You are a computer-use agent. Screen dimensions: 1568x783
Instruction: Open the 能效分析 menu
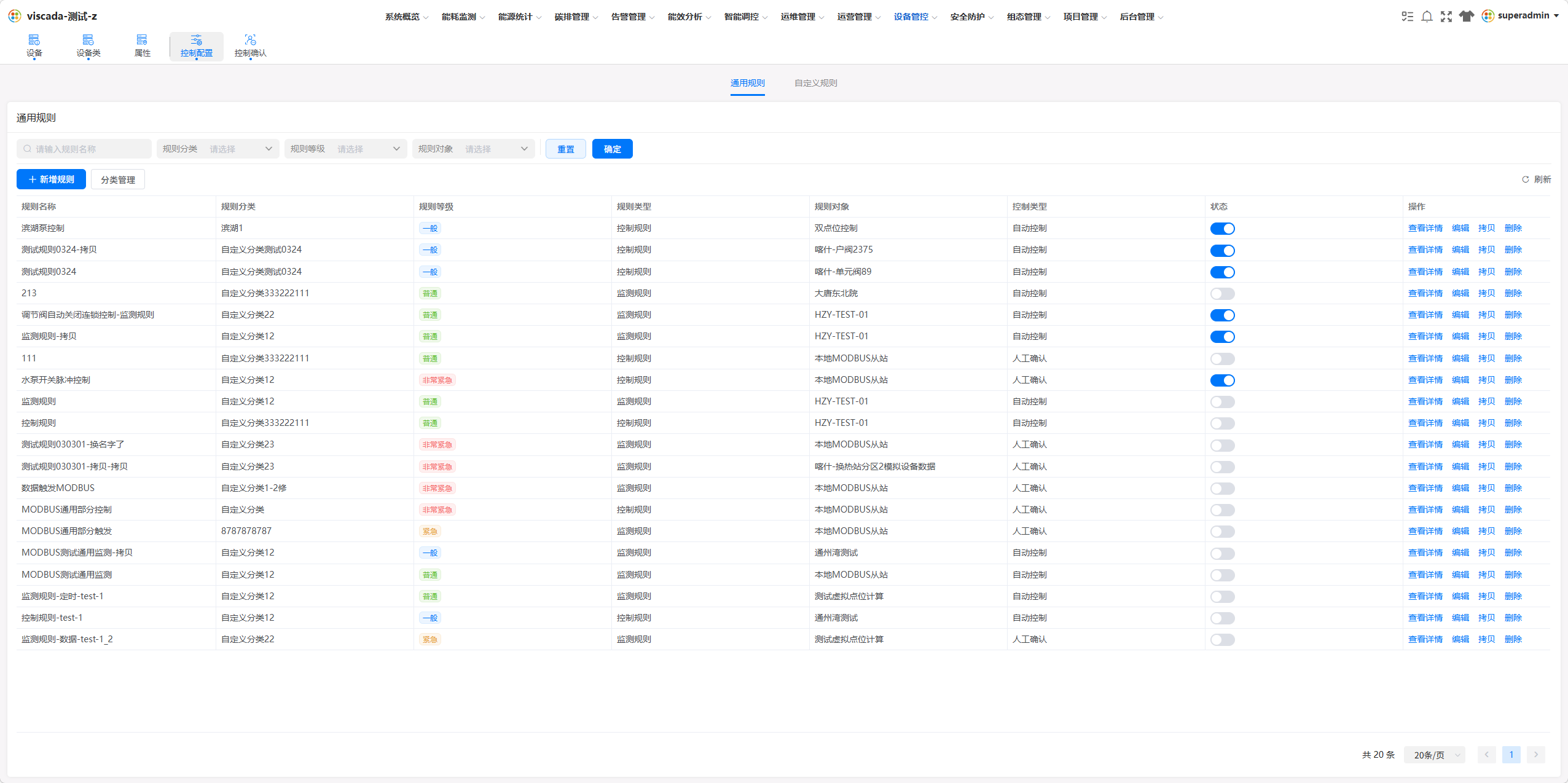(x=689, y=17)
